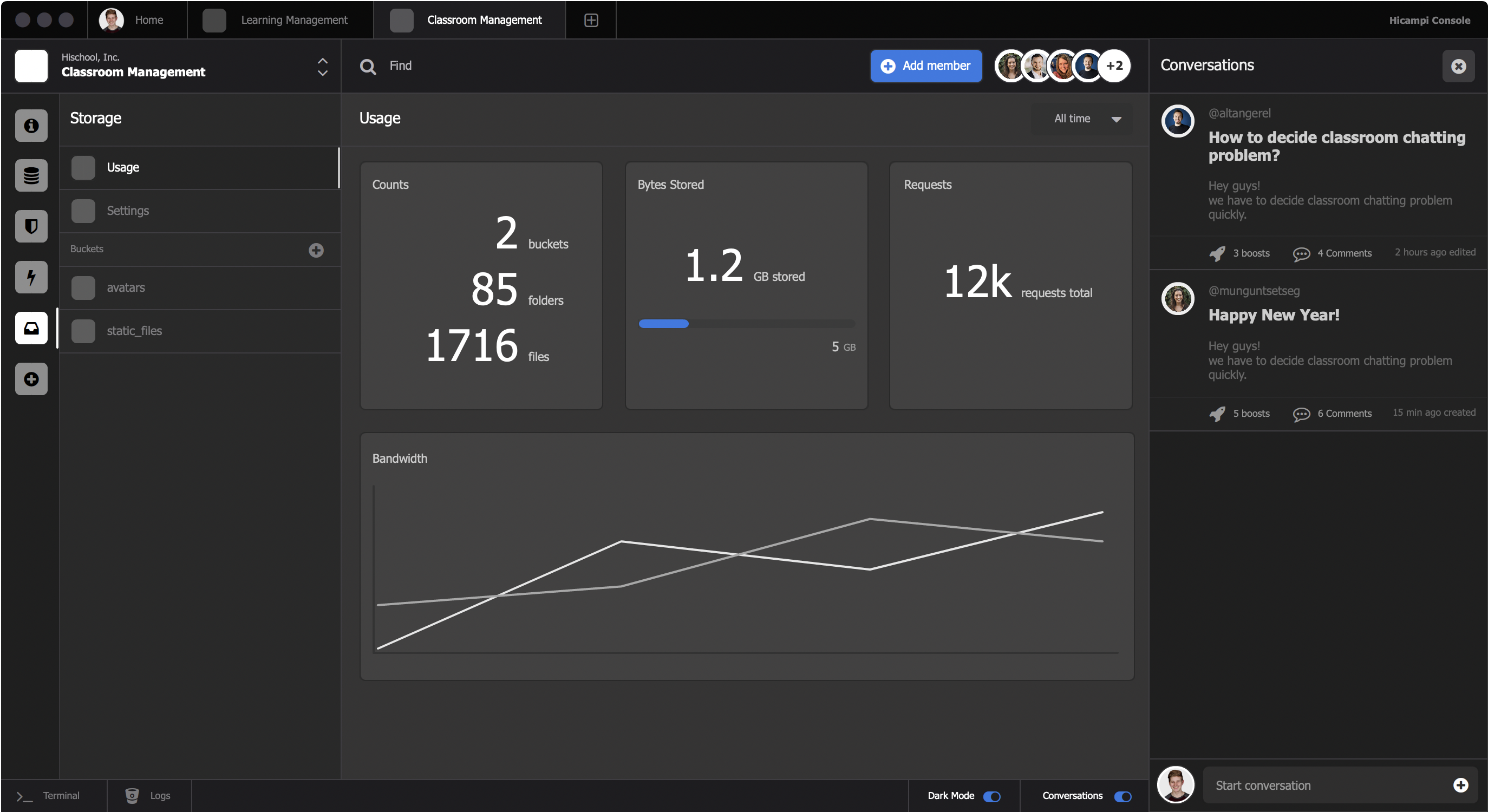Open the lightning bolt functions icon
The width and height of the screenshot is (1488, 812).
pos(31,277)
